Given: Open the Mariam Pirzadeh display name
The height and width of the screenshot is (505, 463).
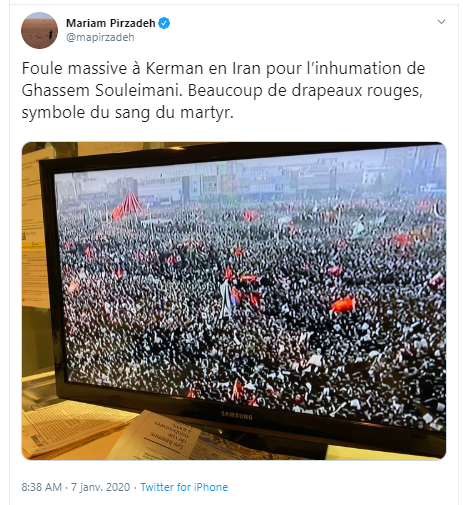Looking at the screenshot, I should [x=111, y=23].
